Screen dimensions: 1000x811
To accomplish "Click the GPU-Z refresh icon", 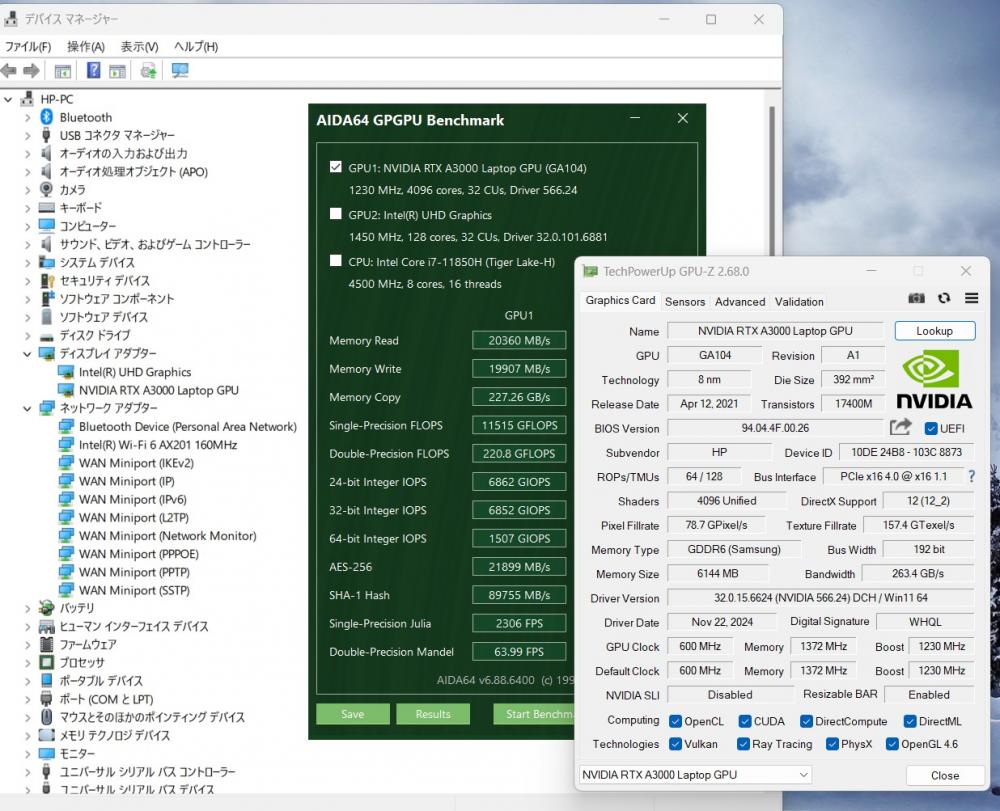I will (x=944, y=298).
